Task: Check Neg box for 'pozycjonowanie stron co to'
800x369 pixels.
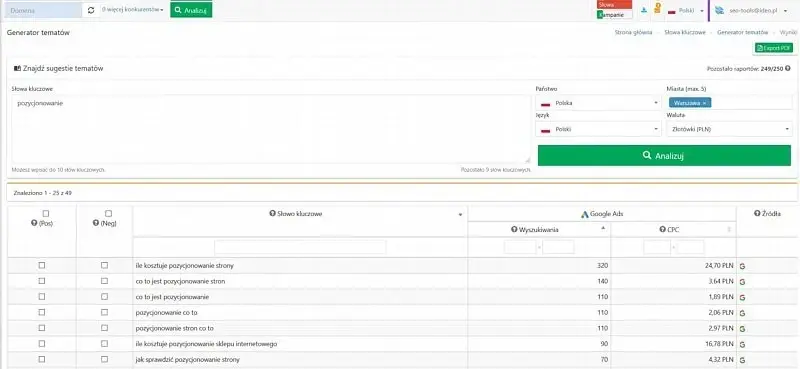Action: click(x=105, y=328)
